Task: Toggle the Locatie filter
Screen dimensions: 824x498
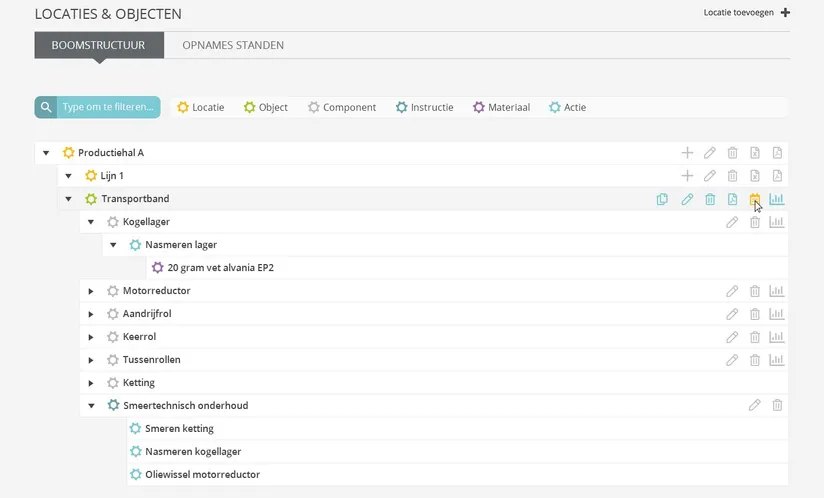Action: 200,107
